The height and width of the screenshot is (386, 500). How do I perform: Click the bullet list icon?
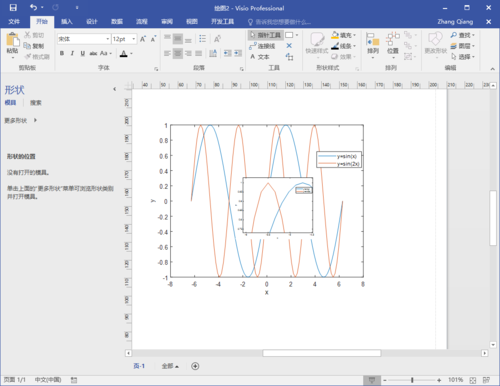202,39
